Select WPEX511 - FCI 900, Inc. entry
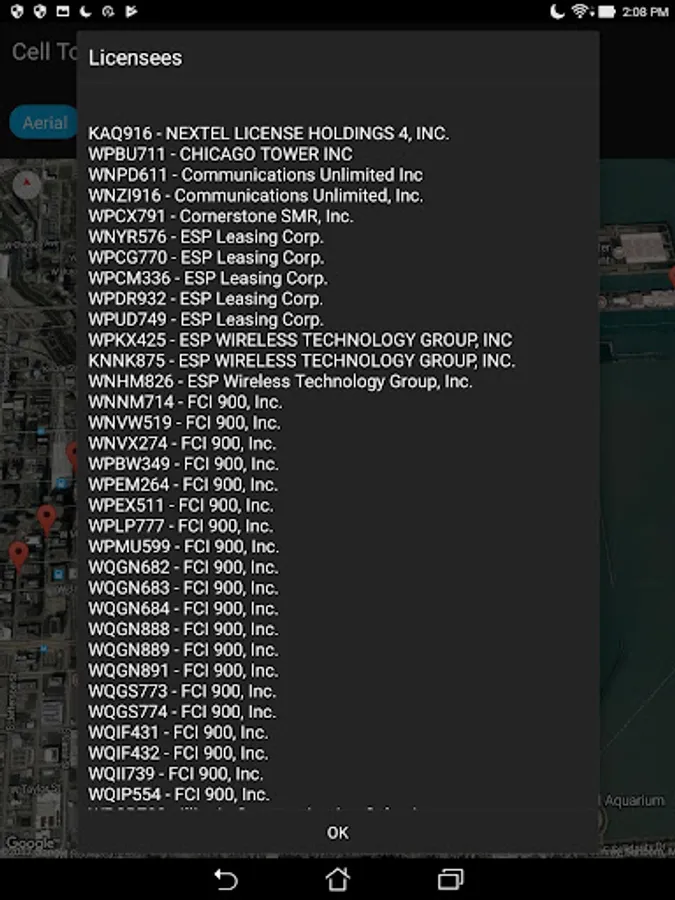675x900 pixels. pyautogui.click(x=181, y=505)
